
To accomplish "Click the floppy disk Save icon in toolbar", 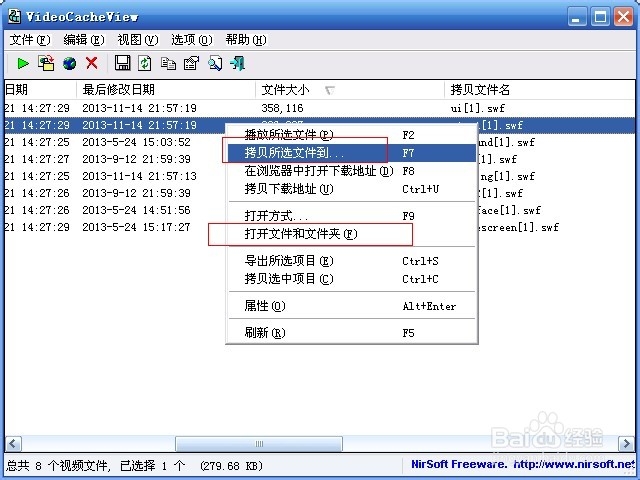I will pos(122,63).
